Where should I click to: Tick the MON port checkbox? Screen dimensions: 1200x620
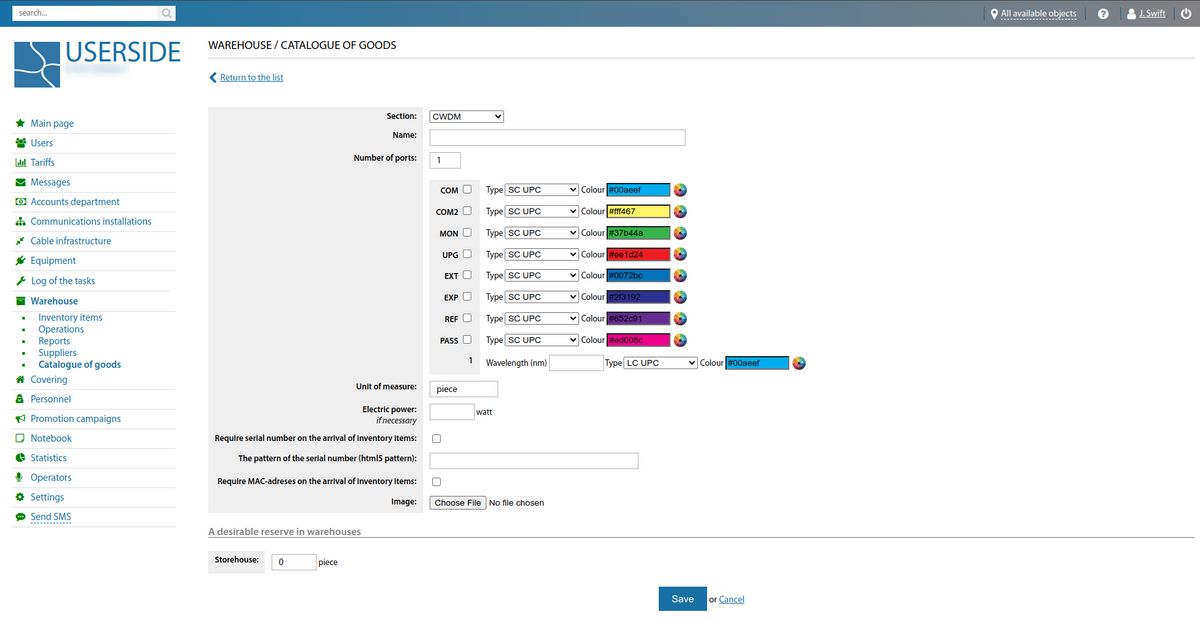click(467, 233)
